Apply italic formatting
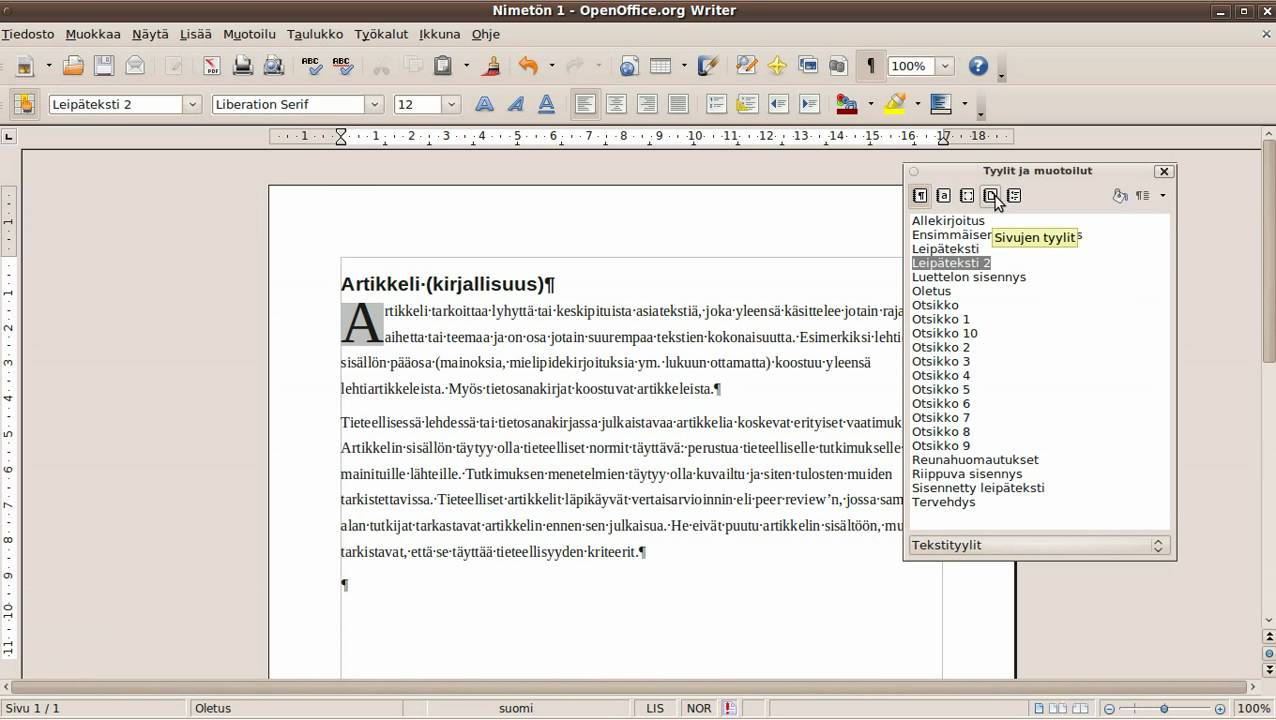Screen dimensions: 1276x720 pos(516,104)
